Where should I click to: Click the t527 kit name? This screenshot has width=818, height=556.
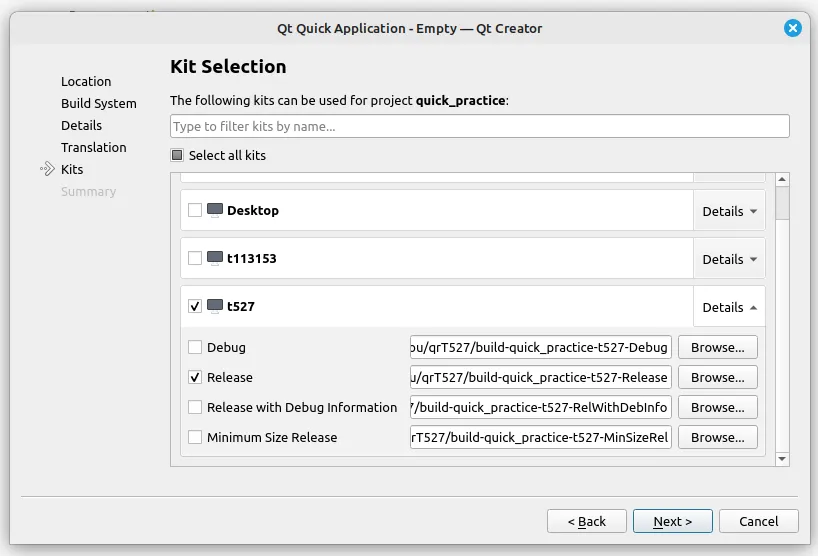tap(241, 306)
